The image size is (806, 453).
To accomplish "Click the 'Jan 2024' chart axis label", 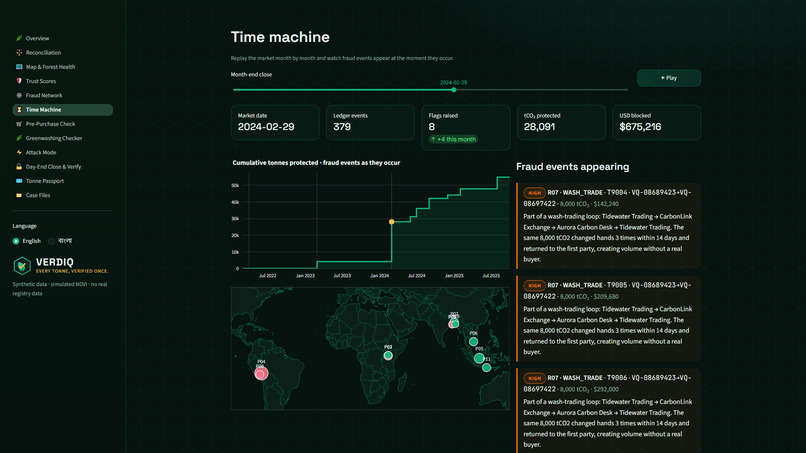I will [x=379, y=276].
